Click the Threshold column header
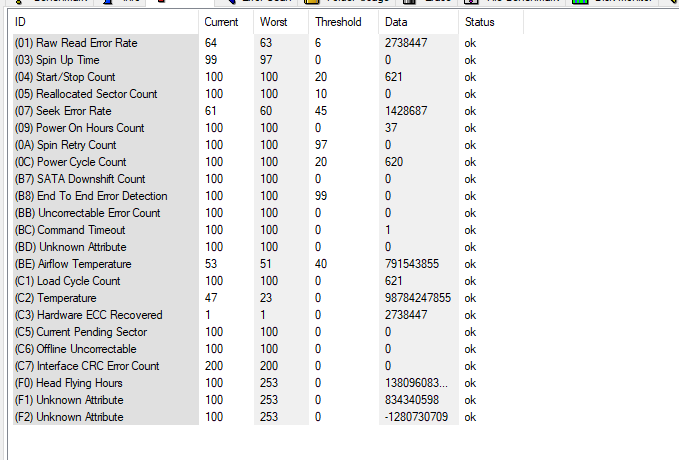679x460 pixels. point(338,22)
